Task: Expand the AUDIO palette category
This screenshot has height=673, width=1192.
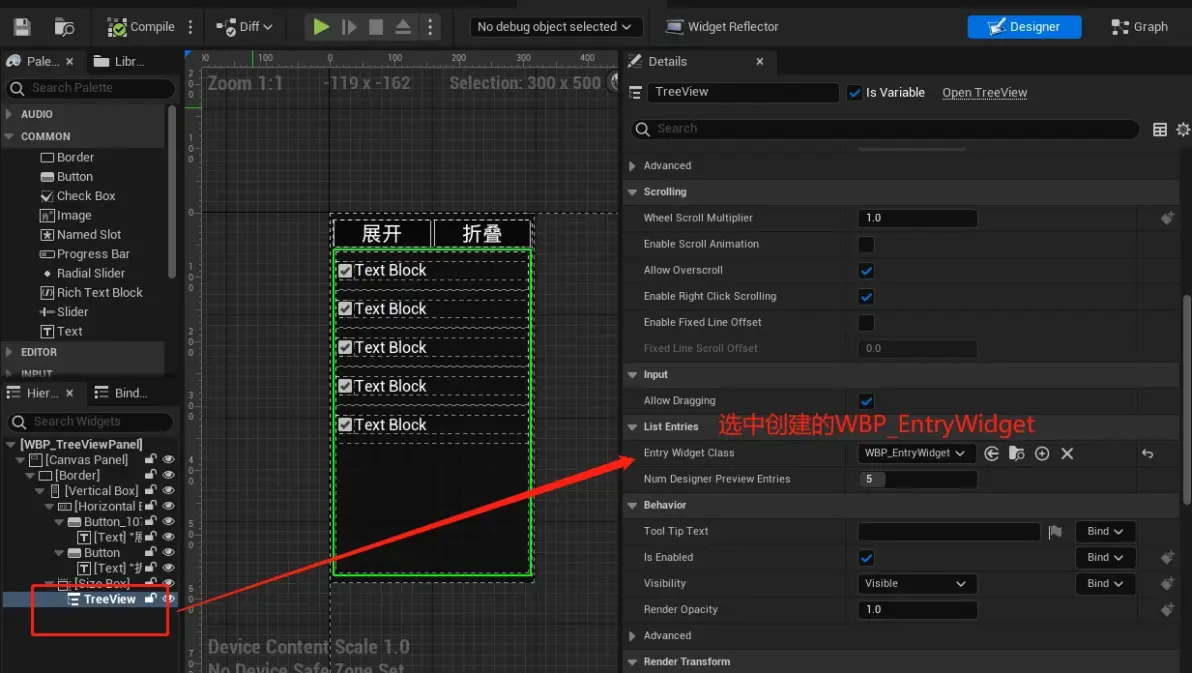Action: (x=9, y=114)
